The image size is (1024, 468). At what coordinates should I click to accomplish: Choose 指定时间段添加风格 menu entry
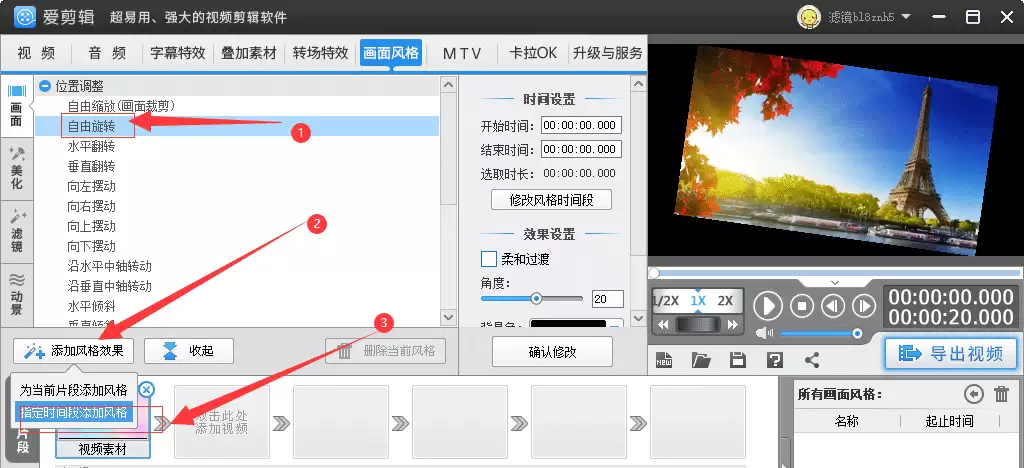(x=73, y=413)
